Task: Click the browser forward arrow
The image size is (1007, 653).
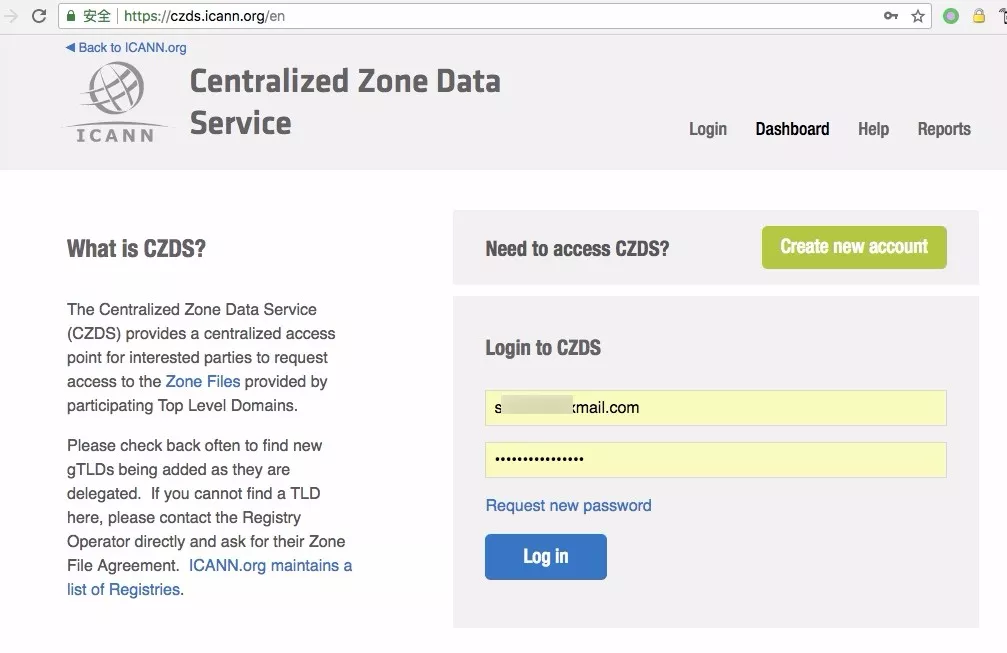Action: tap(11, 16)
